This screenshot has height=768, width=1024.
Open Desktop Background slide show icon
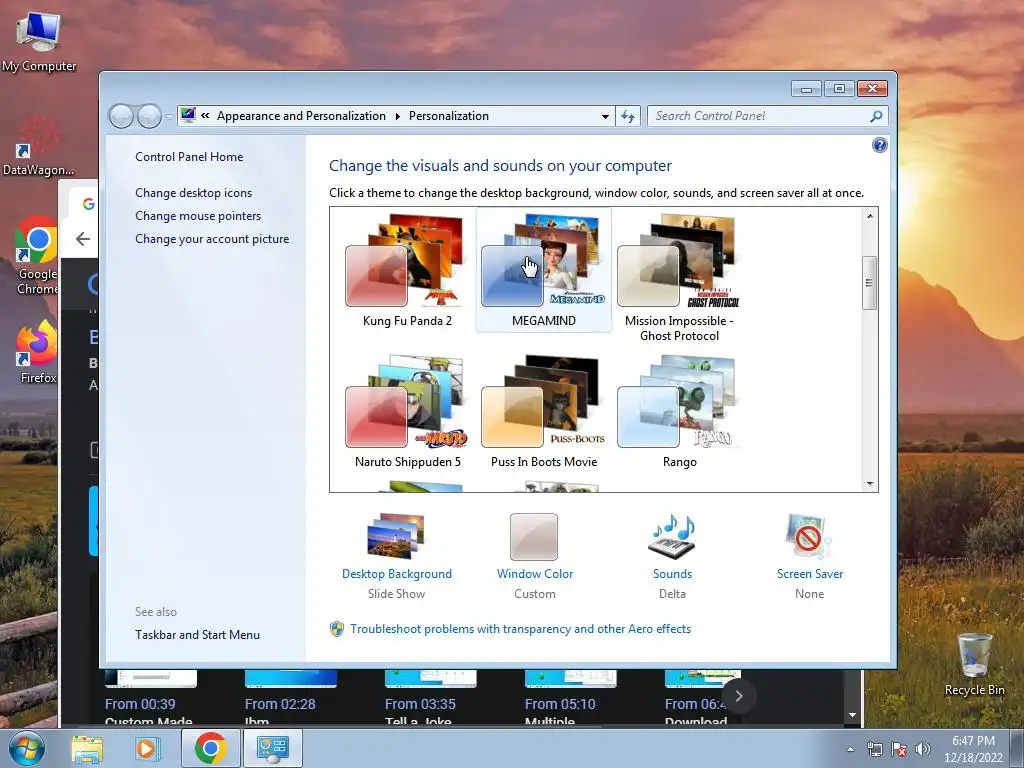(x=396, y=536)
